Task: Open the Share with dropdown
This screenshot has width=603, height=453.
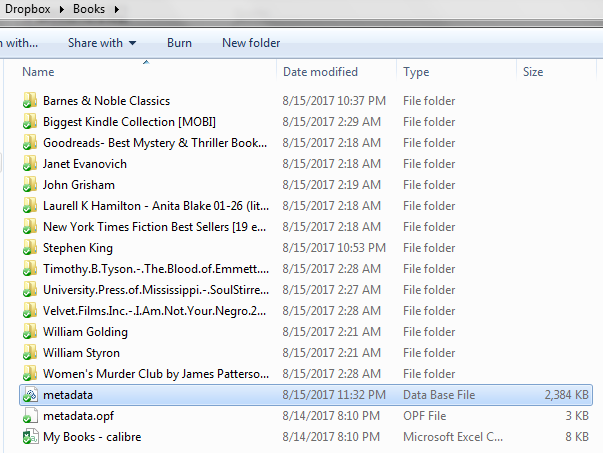Action: coord(102,43)
